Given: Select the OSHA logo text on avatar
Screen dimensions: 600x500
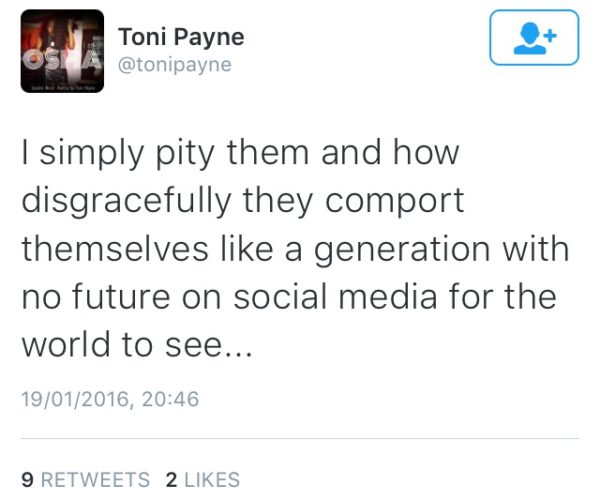Looking at the screenshot, I should coord(62,60).
